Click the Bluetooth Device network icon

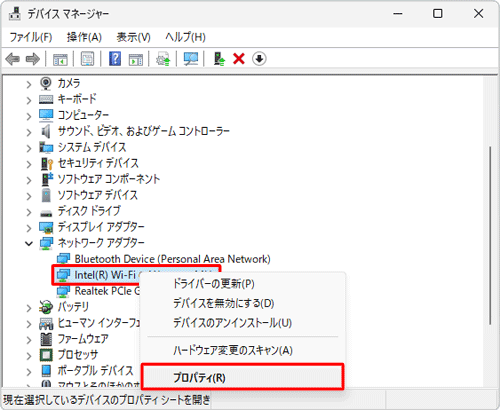click(x=63, y=259)
